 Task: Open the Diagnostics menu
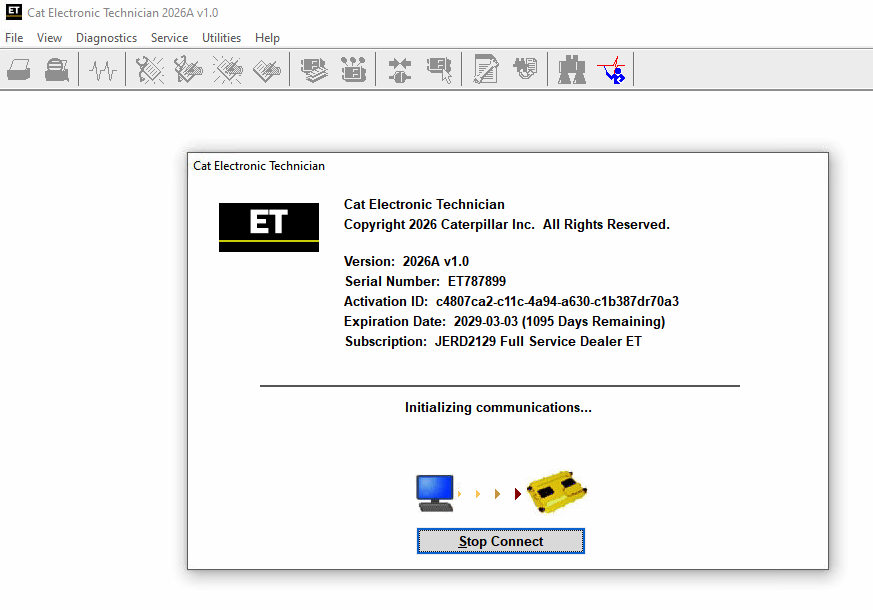tap(106, 38)
